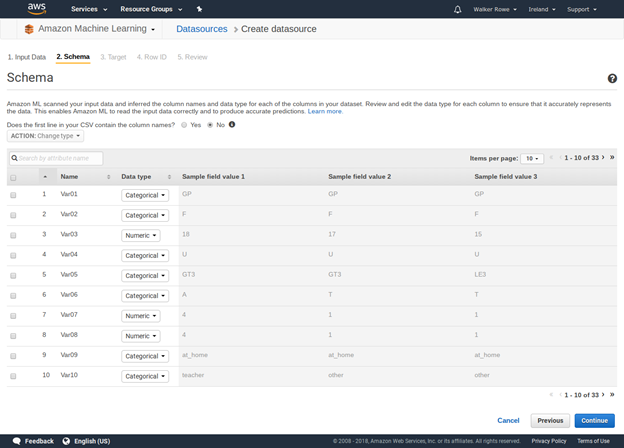Open the Support menu
Image resolution: width=624 pixels, height=448 pixels.
point(582,9)
